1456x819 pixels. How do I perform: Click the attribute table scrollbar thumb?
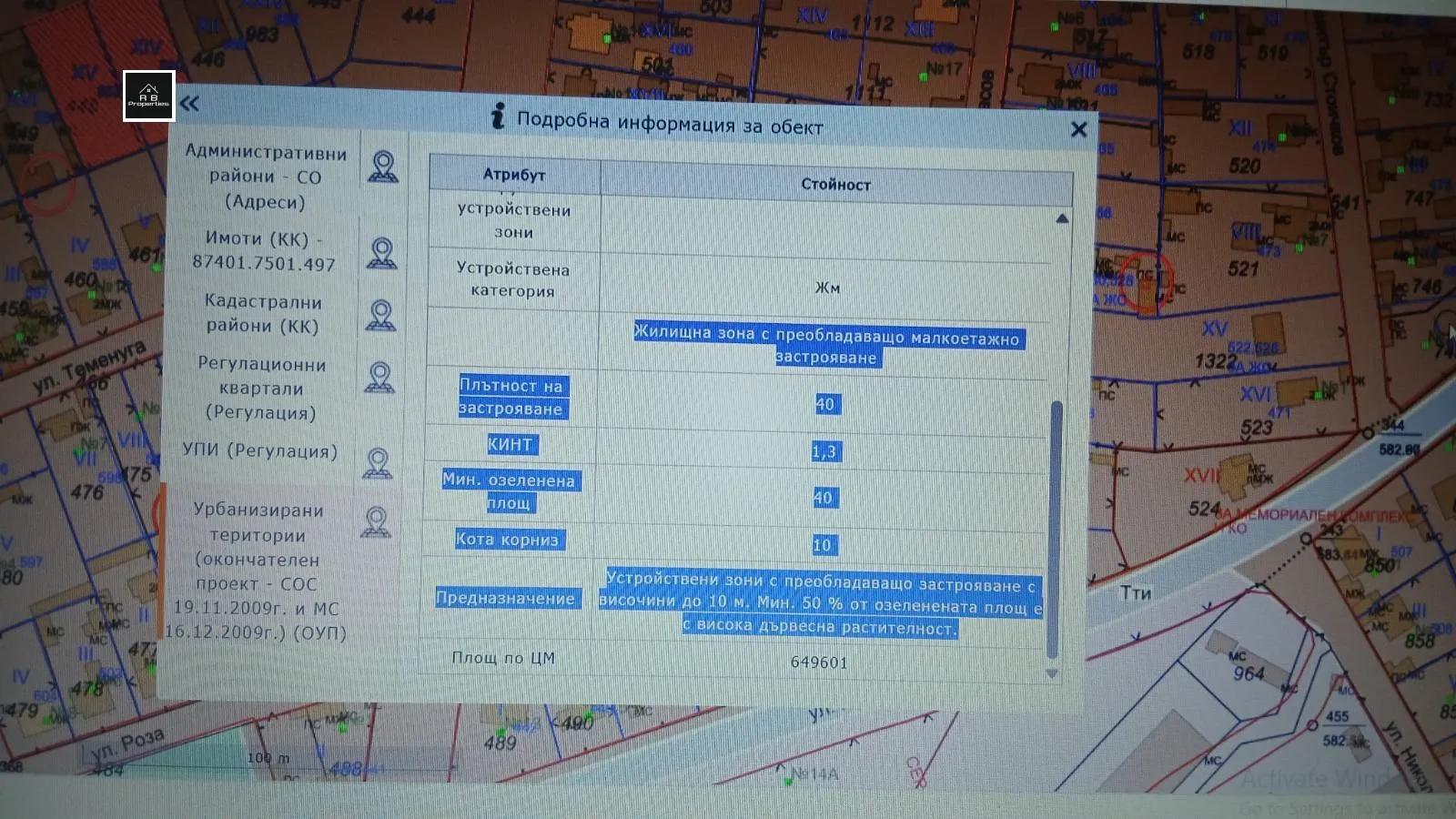(1055, 530)
